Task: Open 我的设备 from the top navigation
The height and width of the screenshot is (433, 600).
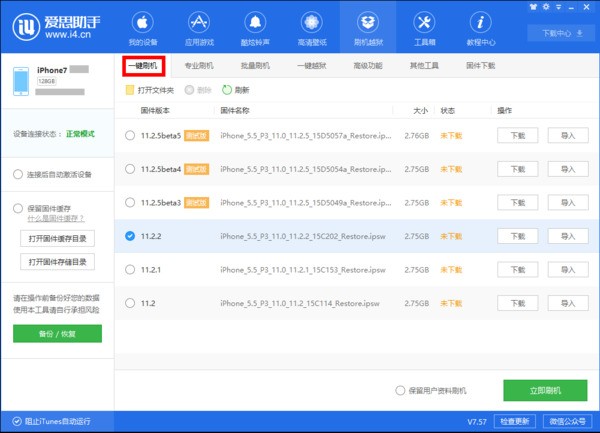Action: 143,27
